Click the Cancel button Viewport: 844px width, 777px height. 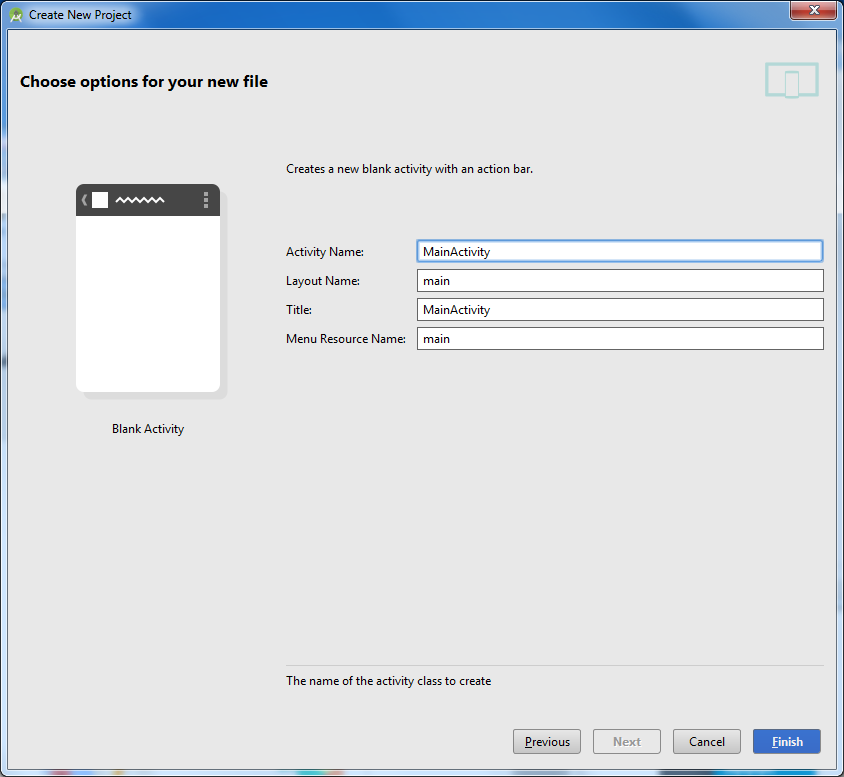pyautogui.click(x=707, y=741)
